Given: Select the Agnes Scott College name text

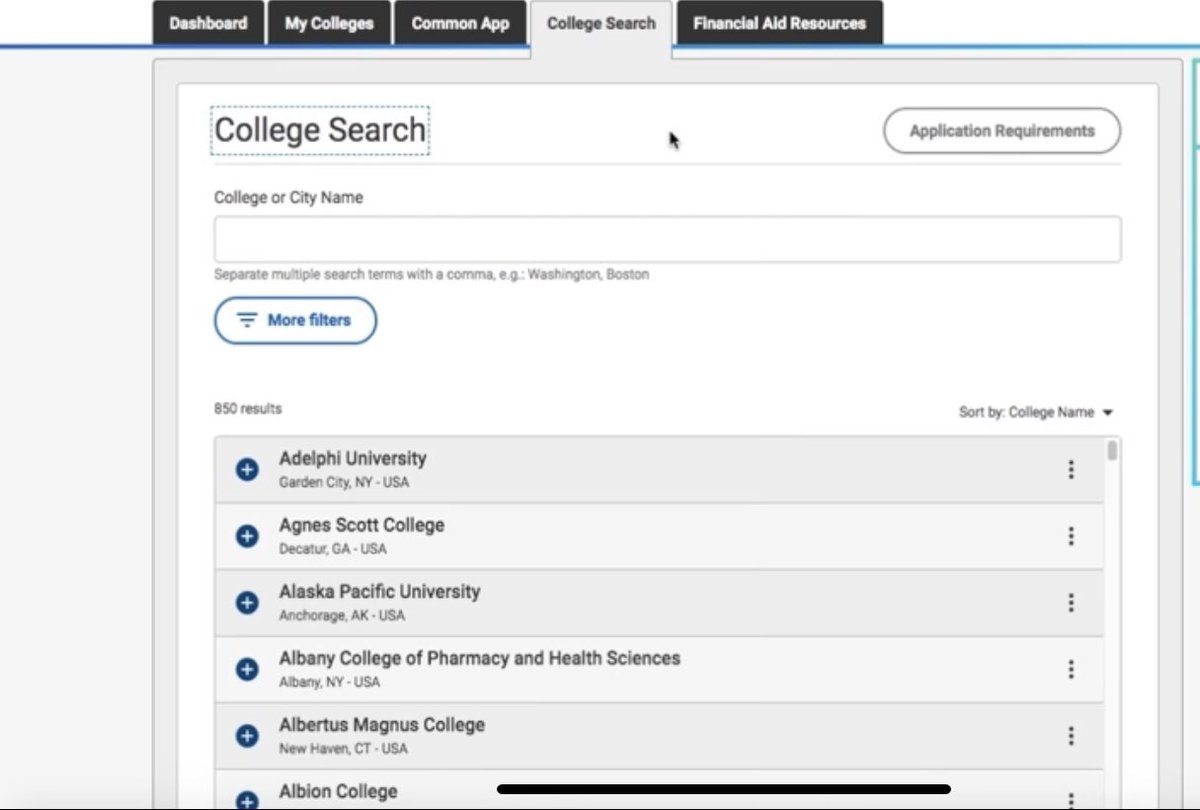Looking at the screenshot, I should 362,525.
